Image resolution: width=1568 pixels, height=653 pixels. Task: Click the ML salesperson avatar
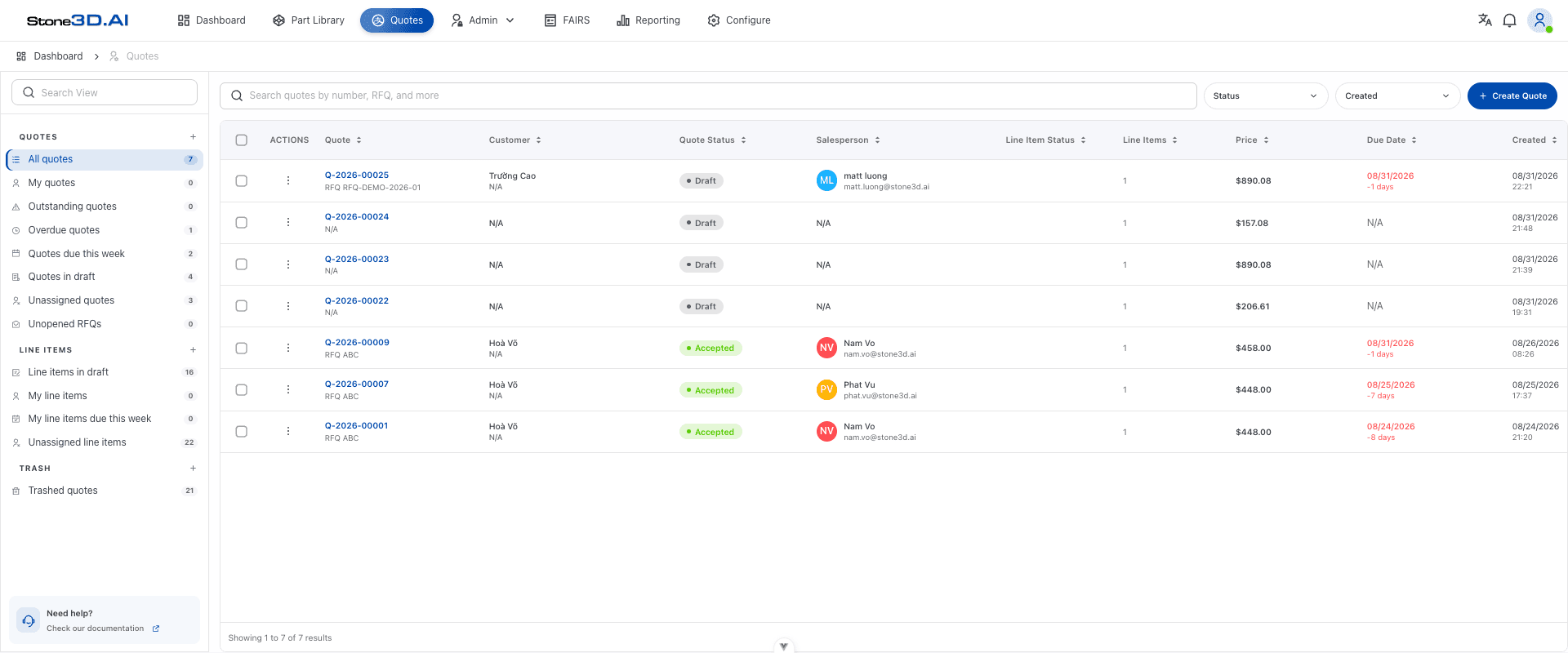pyautogui.click(x=826, y=180)
